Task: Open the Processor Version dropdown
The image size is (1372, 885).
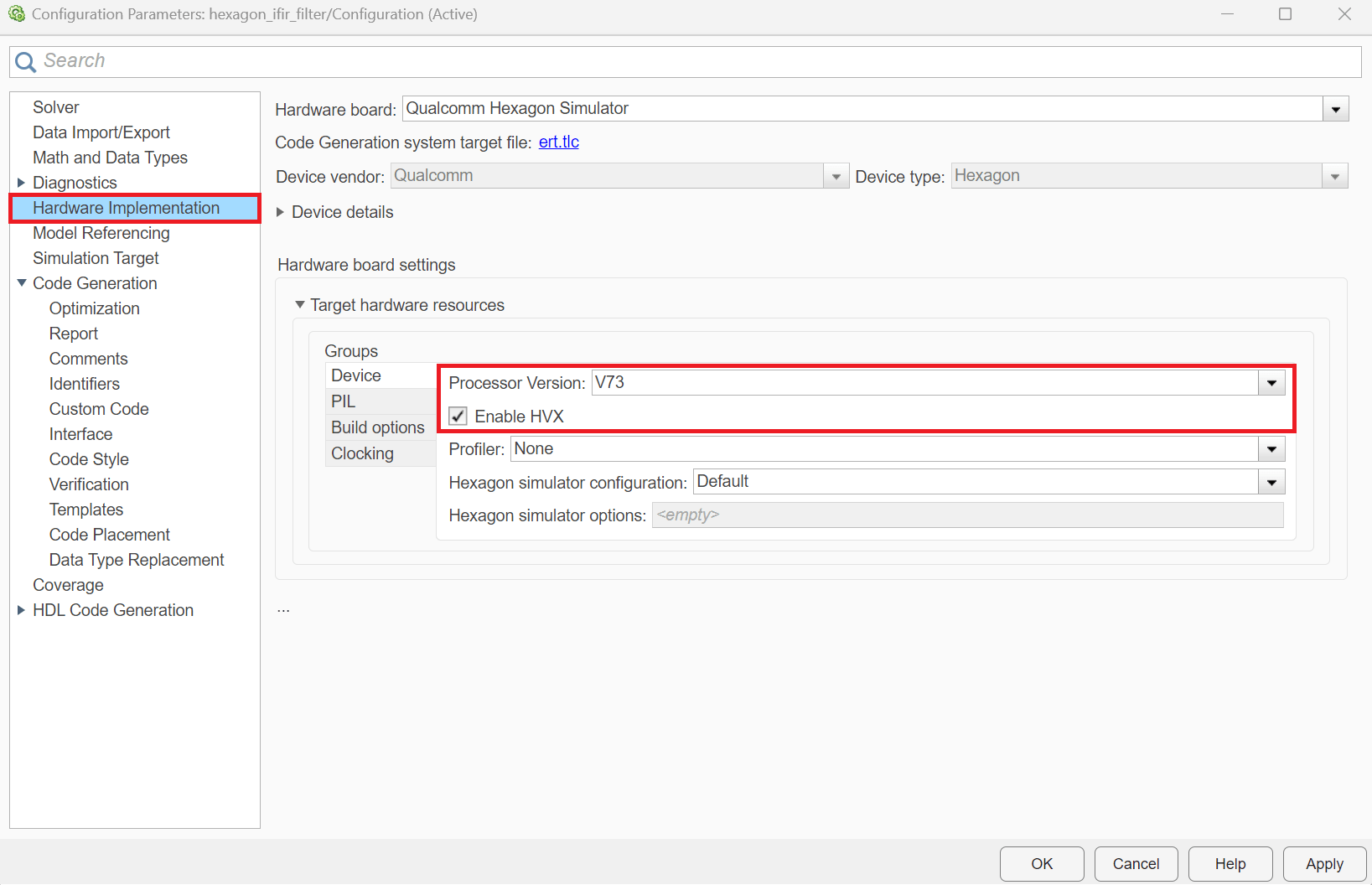Action: point(1271,383)
